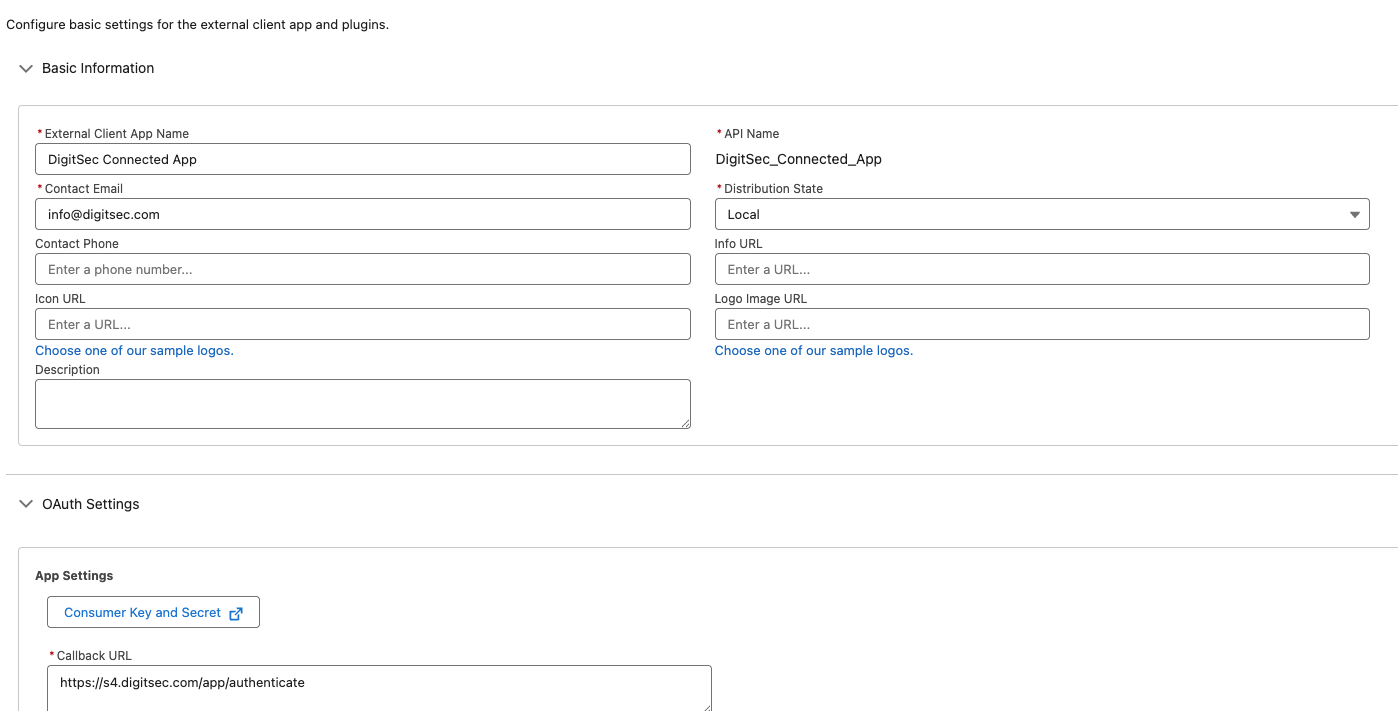The width and height of the screenshot is (1398, 711).
Task: Click the Description text area
Action: coord(363,404)
